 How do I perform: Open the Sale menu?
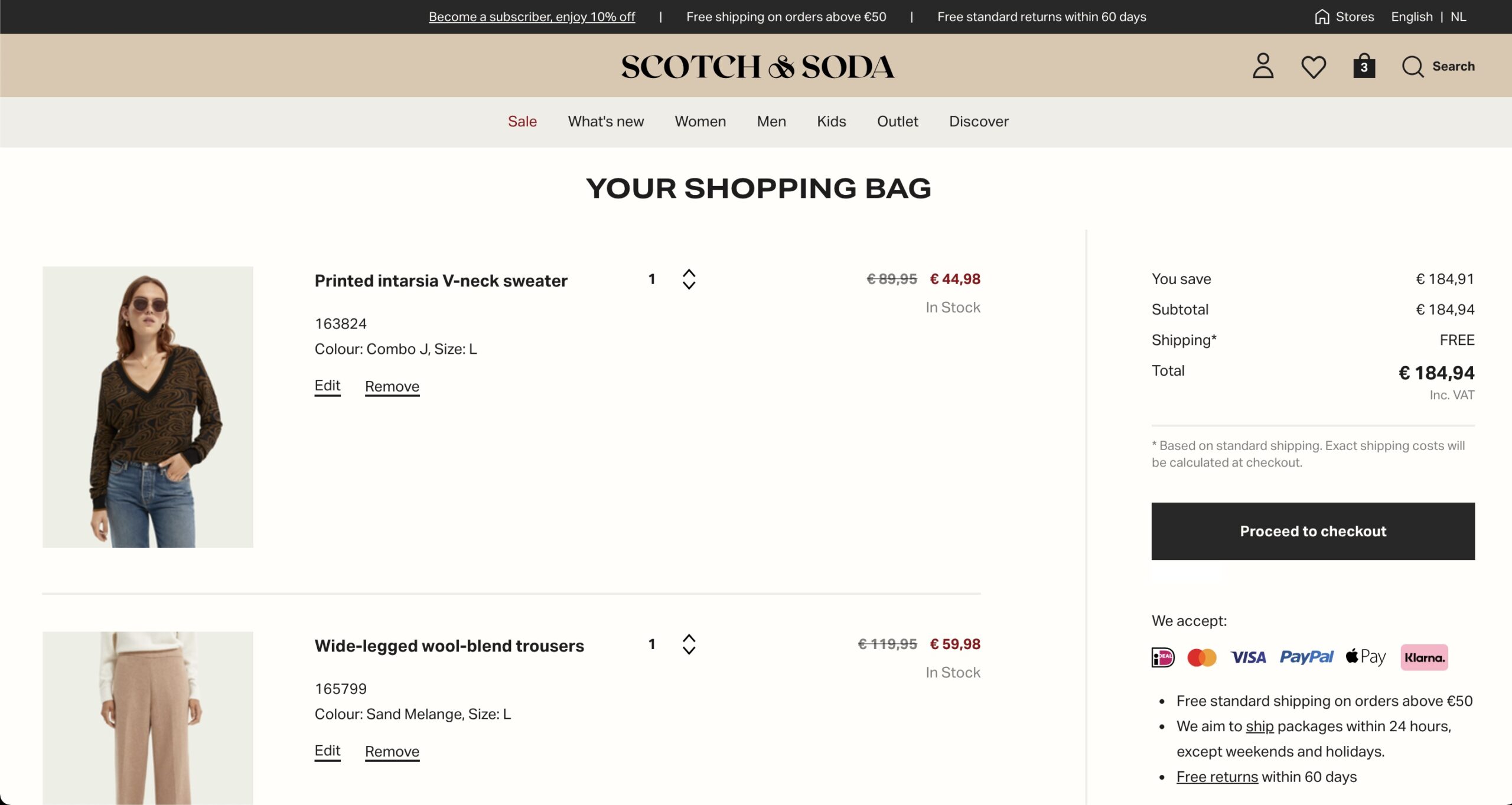[522, 122]
